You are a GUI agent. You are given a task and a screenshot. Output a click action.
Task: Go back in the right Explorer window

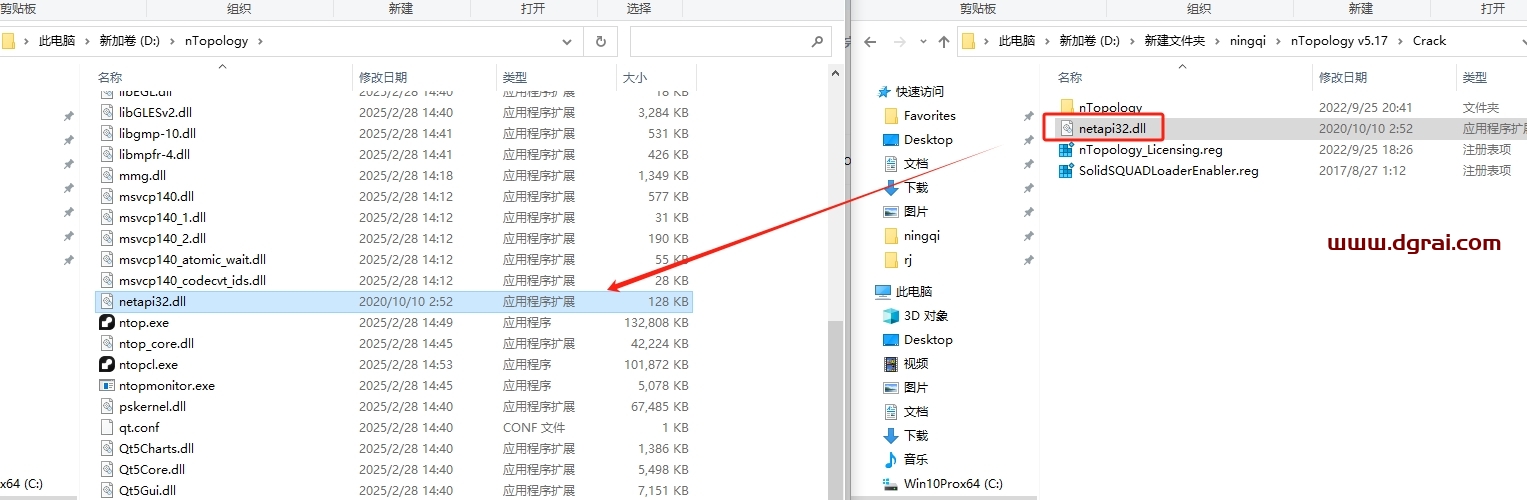click(x=870, y=42)
